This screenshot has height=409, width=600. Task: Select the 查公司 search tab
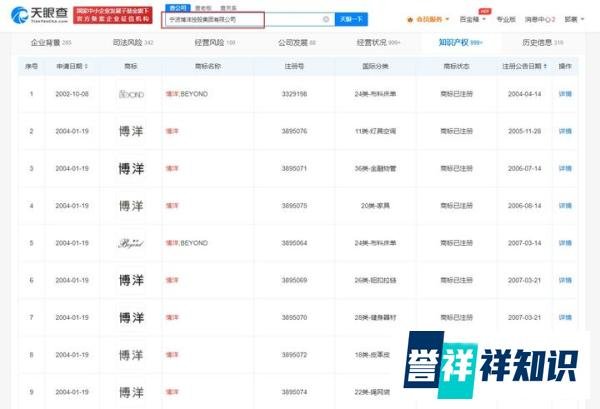pos(178,8)
